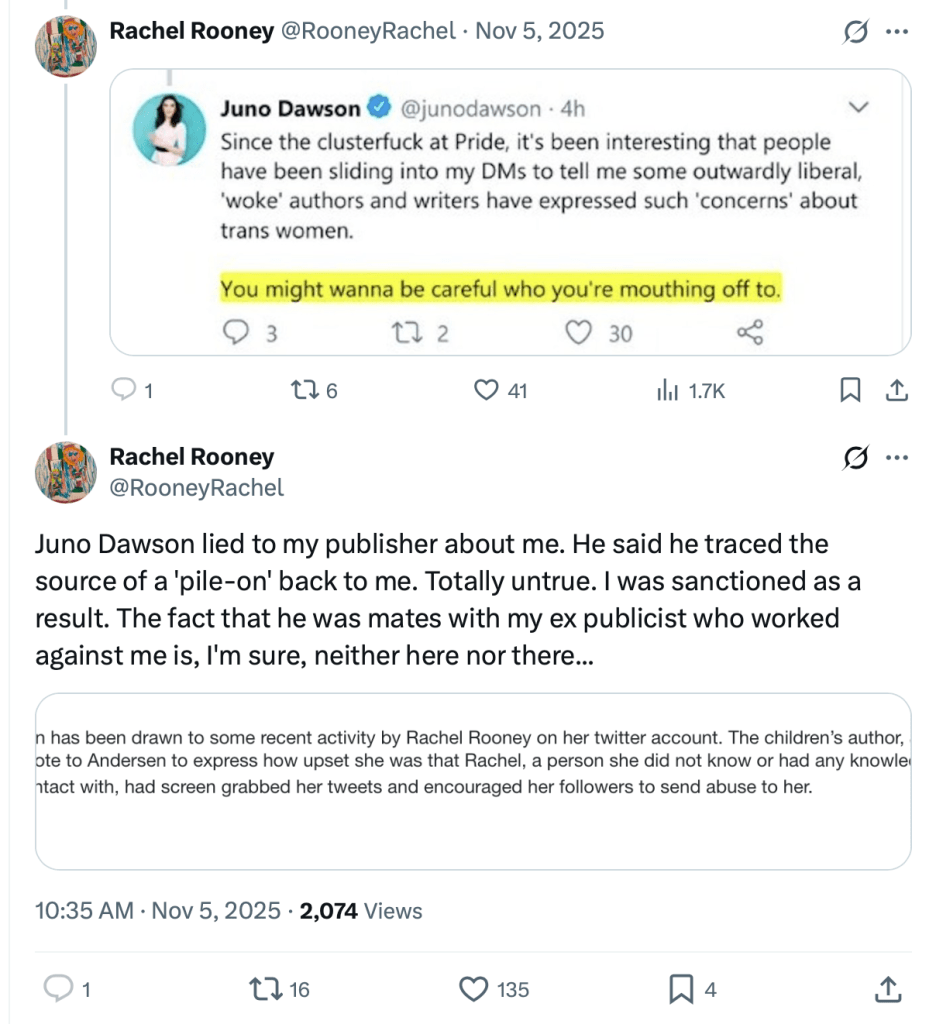Repost the main tweet with 16 reposts

click(263, 989)
